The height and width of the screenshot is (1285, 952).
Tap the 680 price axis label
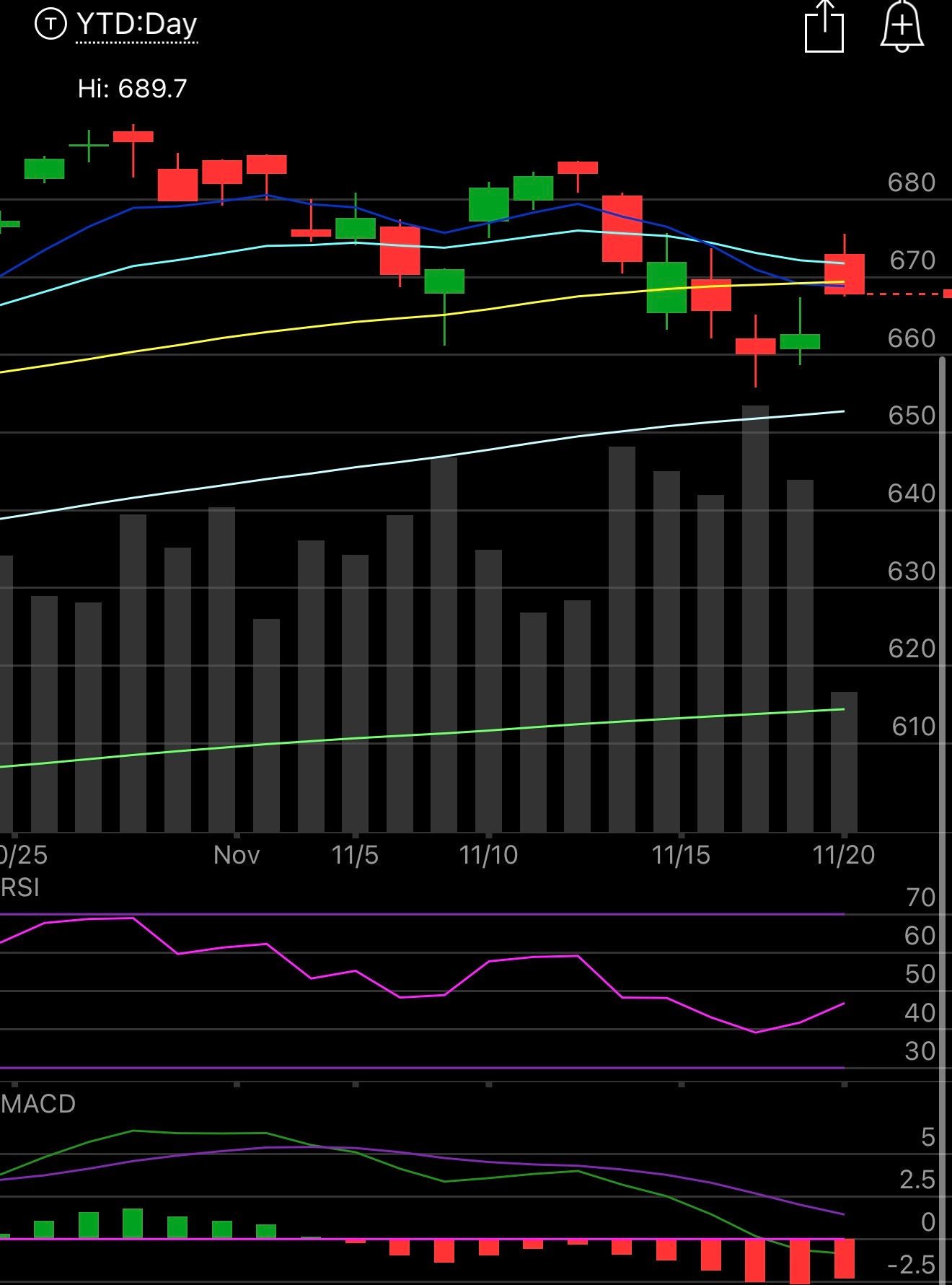pos(912,183)
